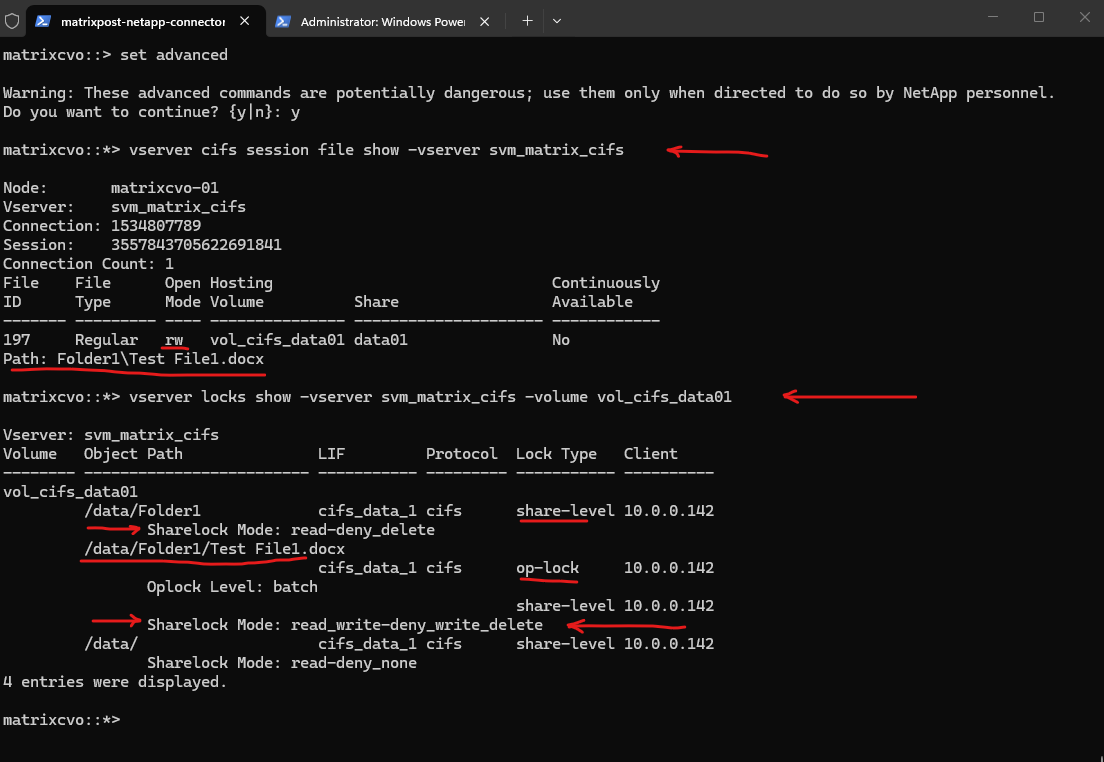The image size is (1104, 762).
Task: Click file ID '197' in the table
Action: [17, 340]
